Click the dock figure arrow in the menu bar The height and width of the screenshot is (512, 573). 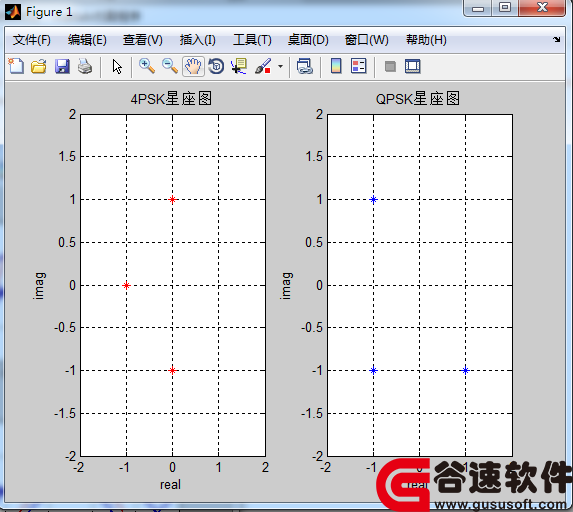pos(556,39)
